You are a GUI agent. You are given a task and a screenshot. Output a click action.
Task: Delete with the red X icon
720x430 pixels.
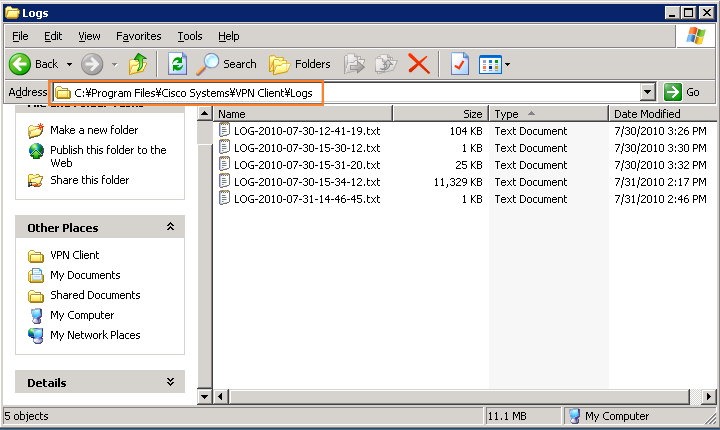coord(419,64)
